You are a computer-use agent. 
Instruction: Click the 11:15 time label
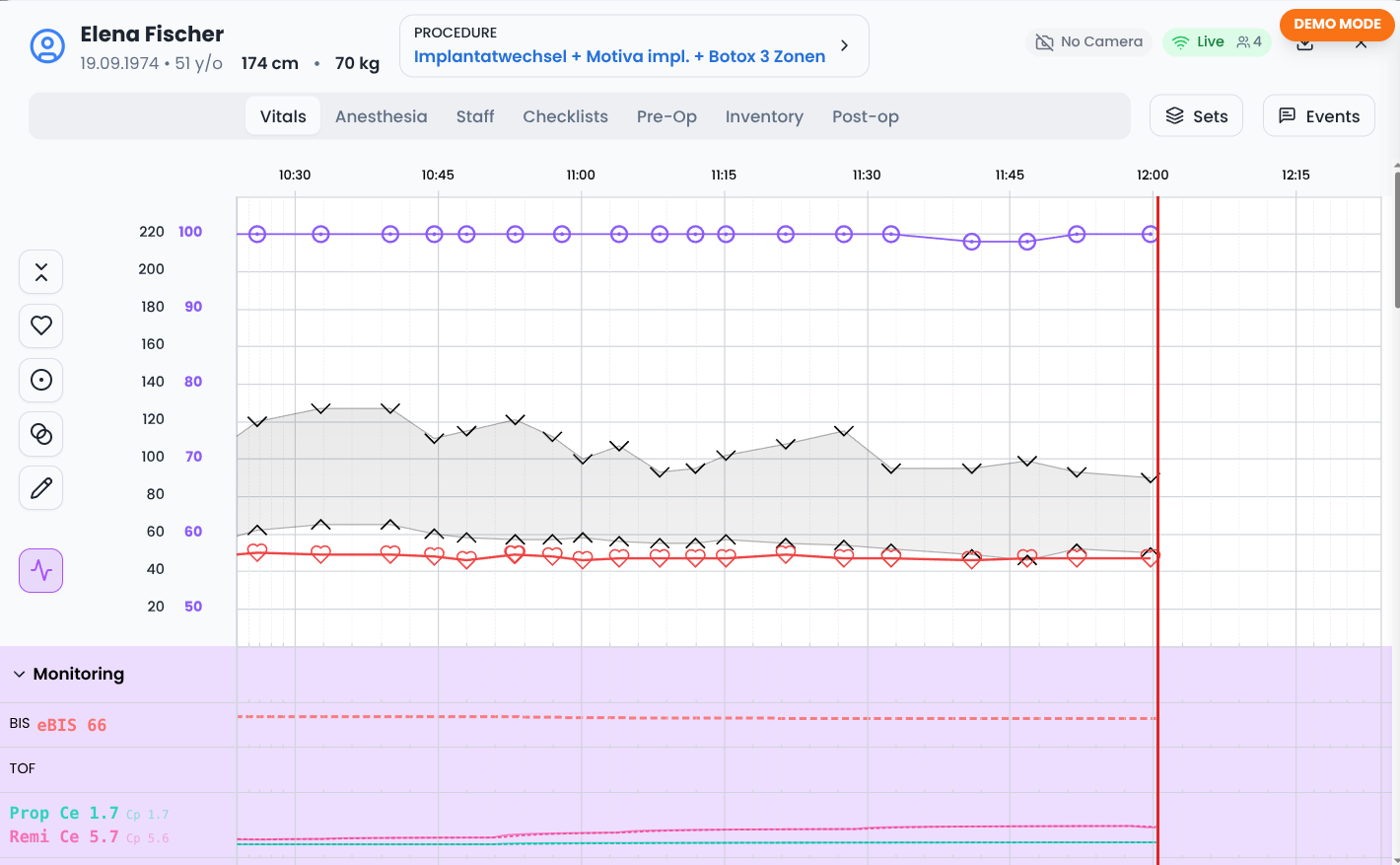click(724, 175)
